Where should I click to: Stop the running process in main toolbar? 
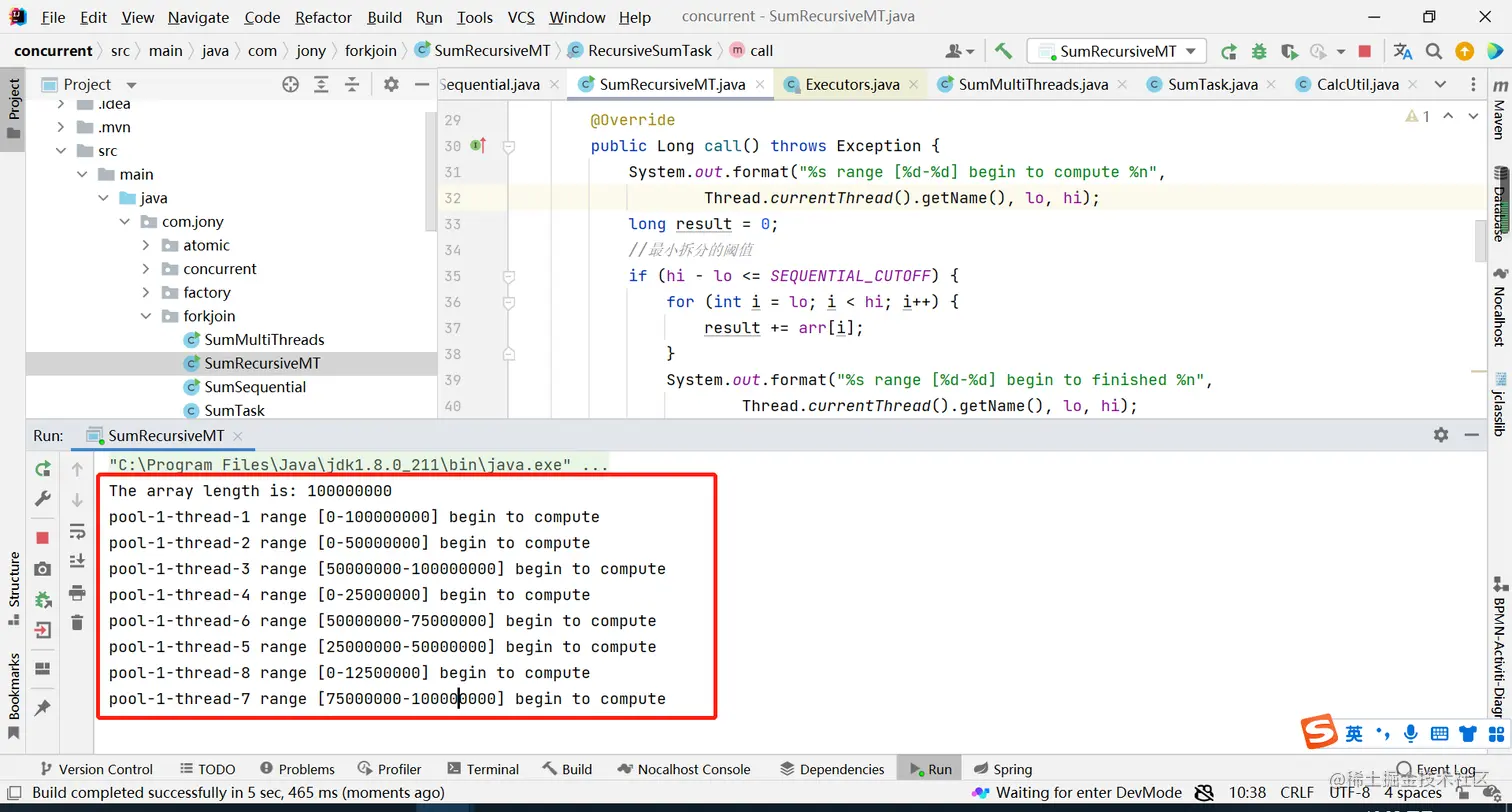tap(1365, 51)
